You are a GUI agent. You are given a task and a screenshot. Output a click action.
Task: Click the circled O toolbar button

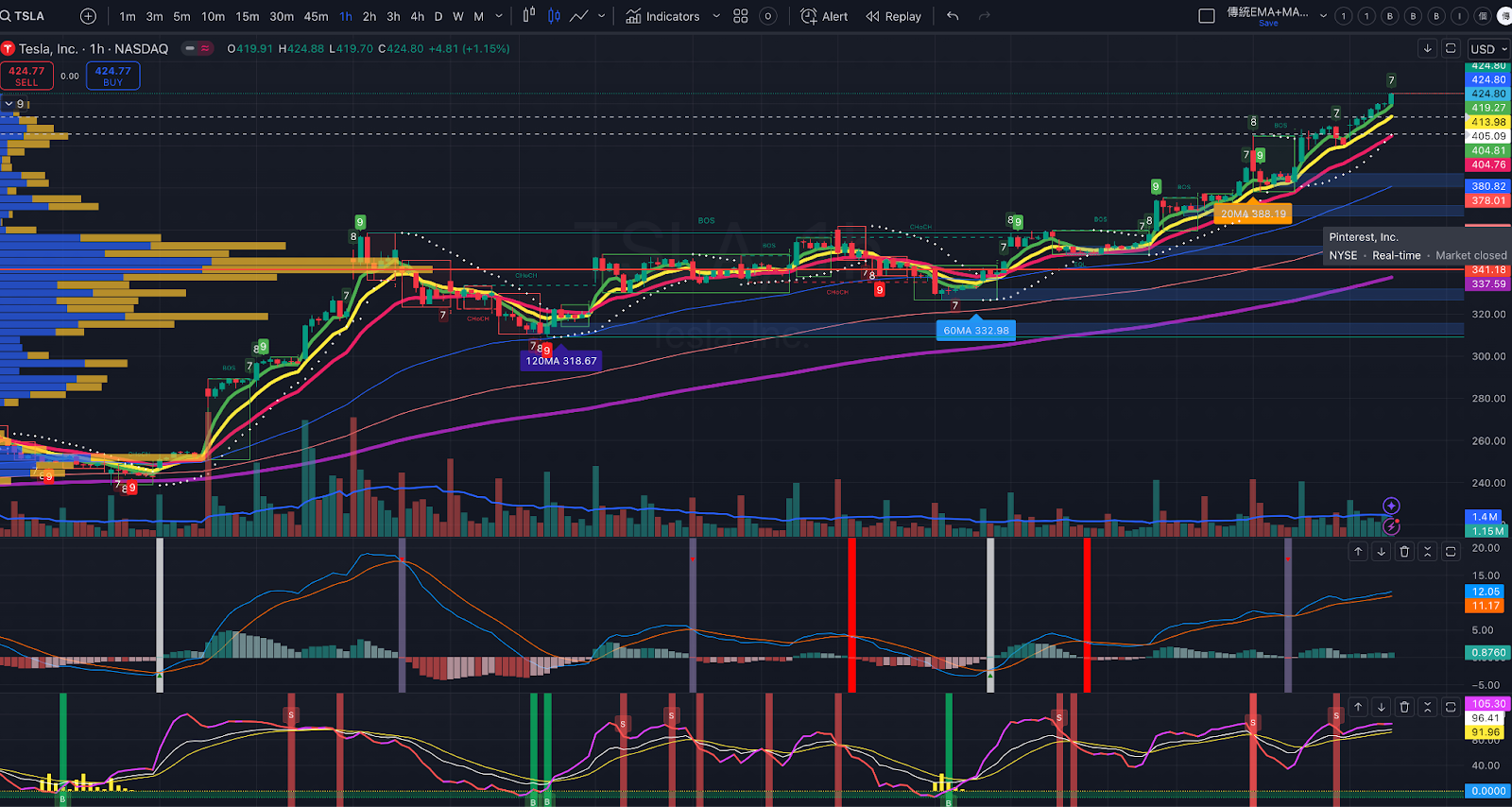pos(768,16)
